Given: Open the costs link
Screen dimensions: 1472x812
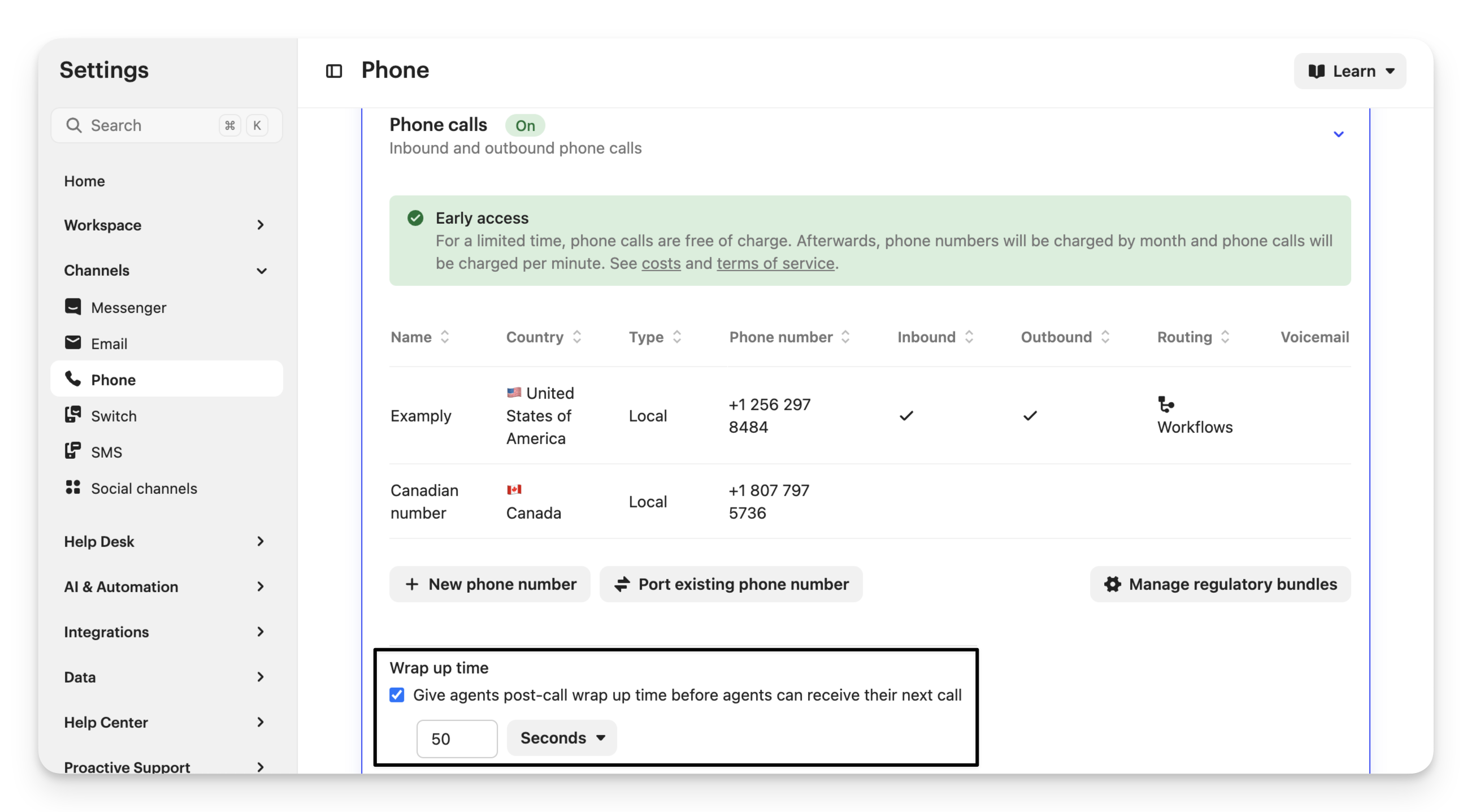Looking at the screenshot, I should pyautogui.click(x=661, y=263).
